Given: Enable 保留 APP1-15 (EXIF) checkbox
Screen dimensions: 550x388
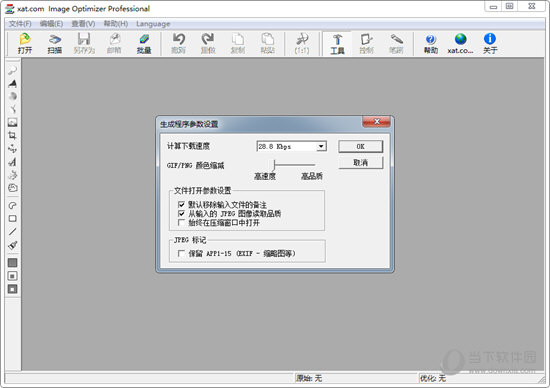Looking at the screenshot, I should point(181,253).
